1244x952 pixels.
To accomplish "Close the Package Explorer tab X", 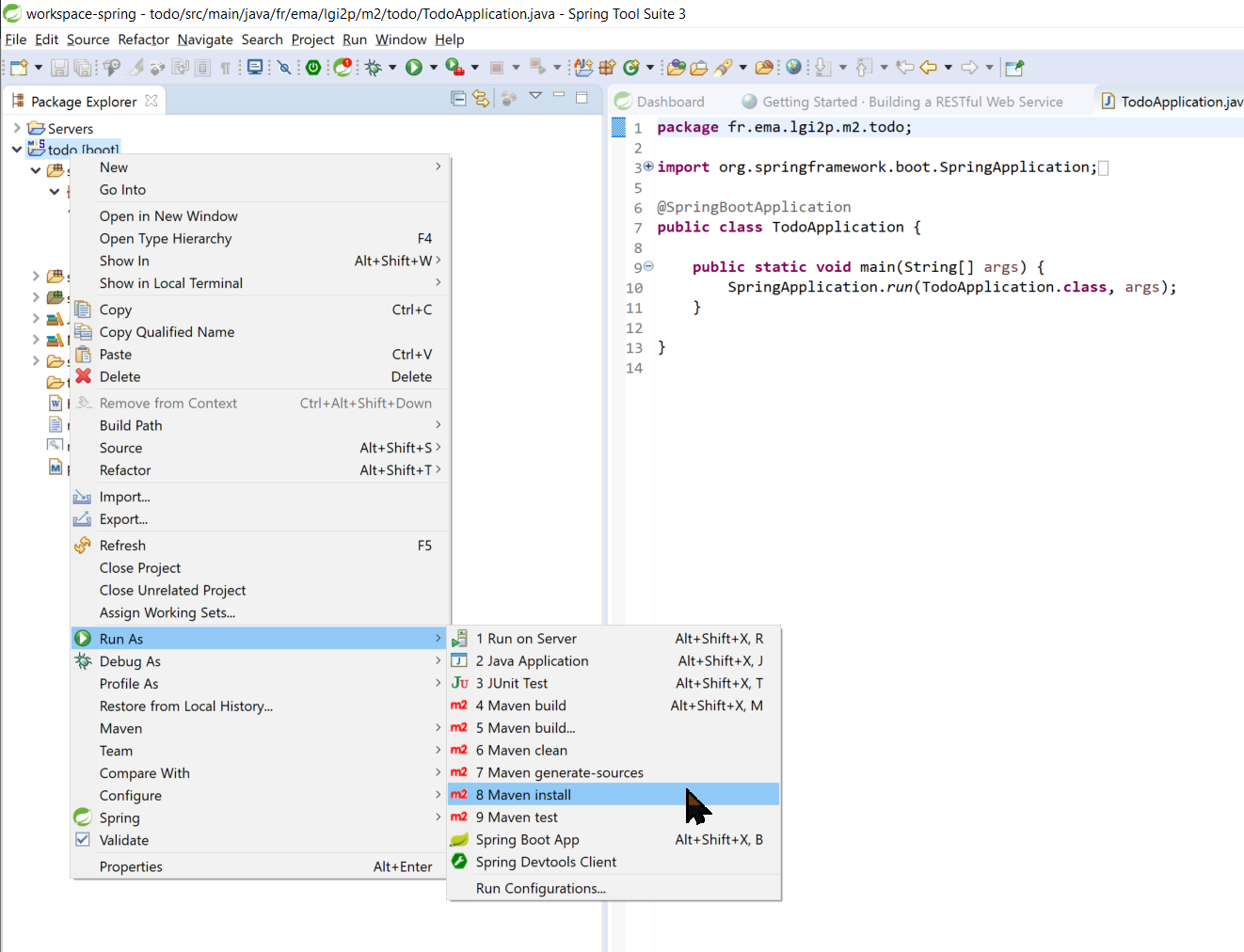I will coord(151,101).
